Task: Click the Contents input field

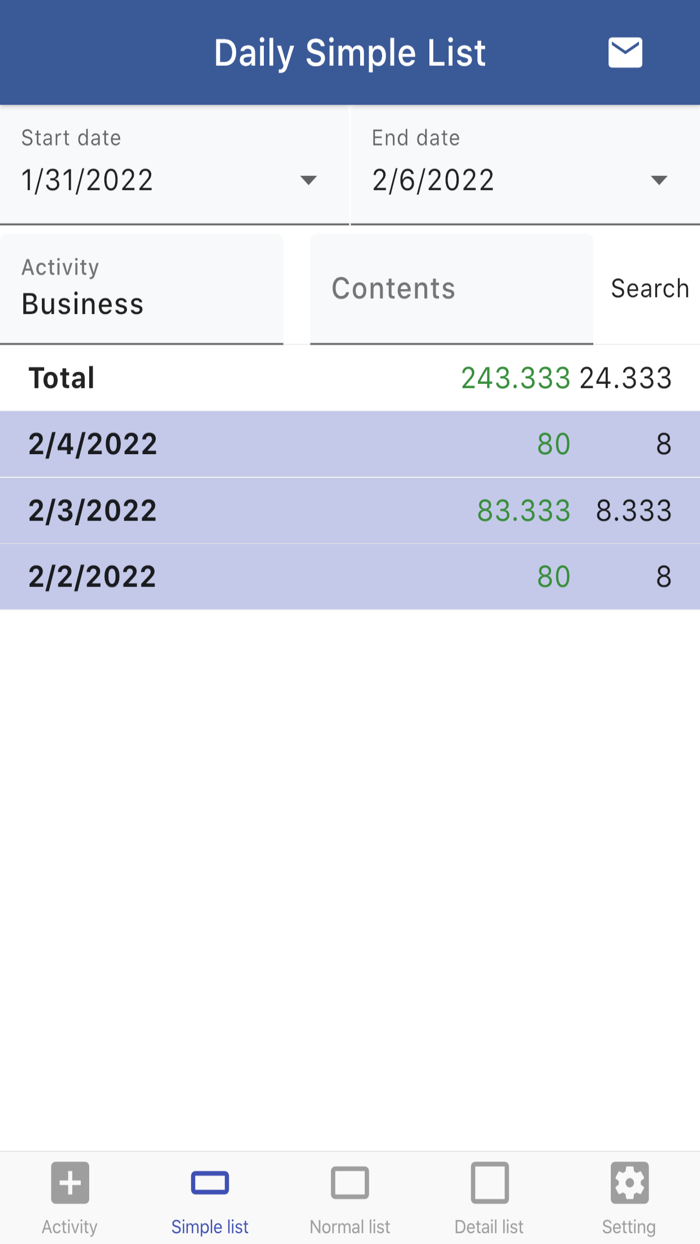Action: tap(451, 289)
